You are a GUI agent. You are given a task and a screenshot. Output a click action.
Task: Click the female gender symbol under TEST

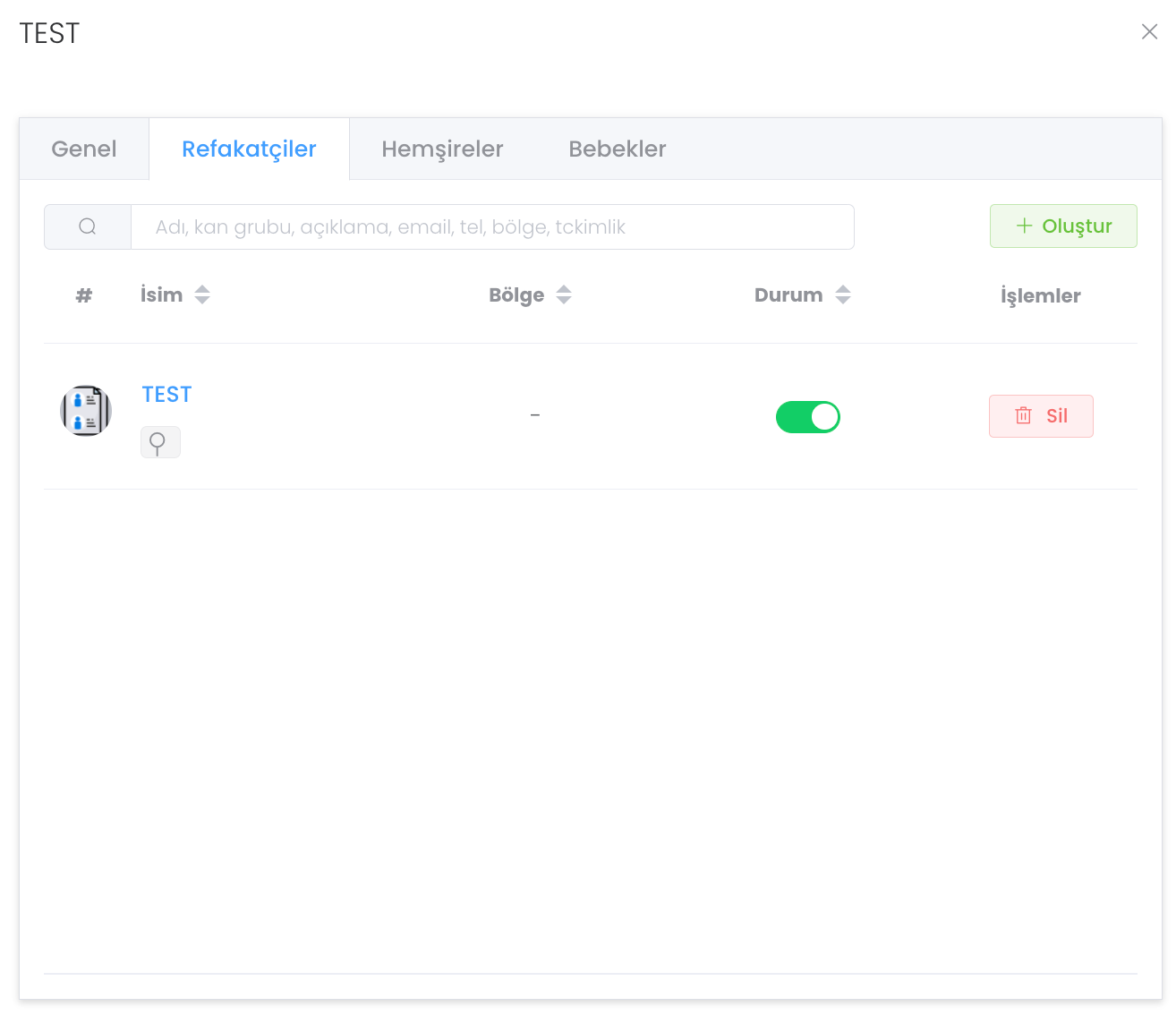click(x=159, y=442)
